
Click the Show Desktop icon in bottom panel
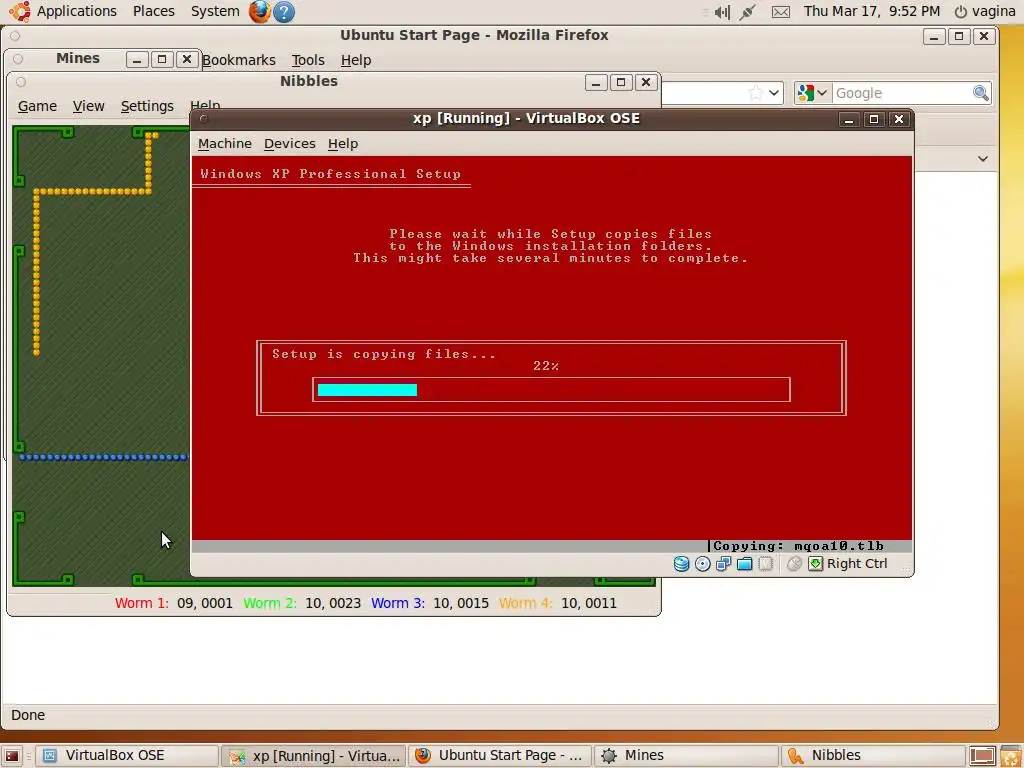coord(12,756)
